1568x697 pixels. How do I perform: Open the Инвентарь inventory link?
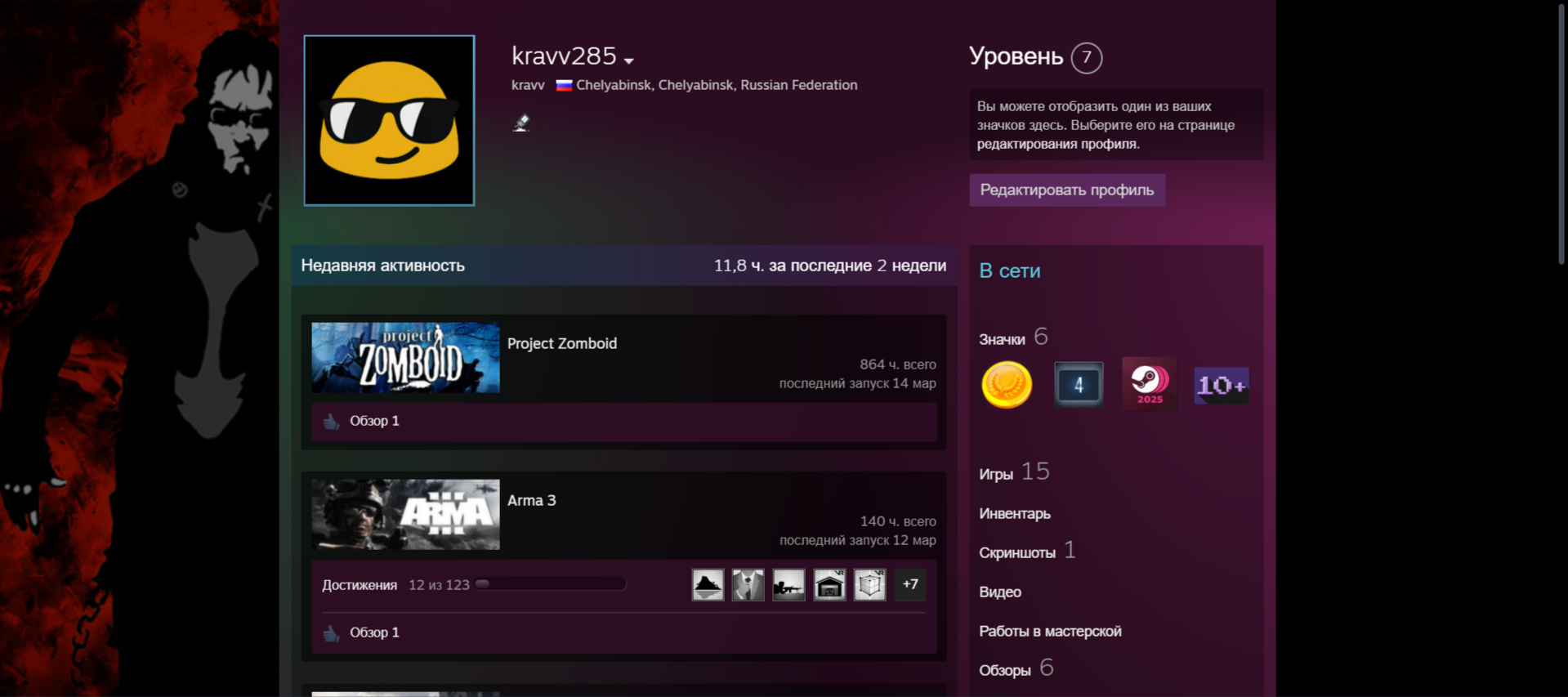1015,514
